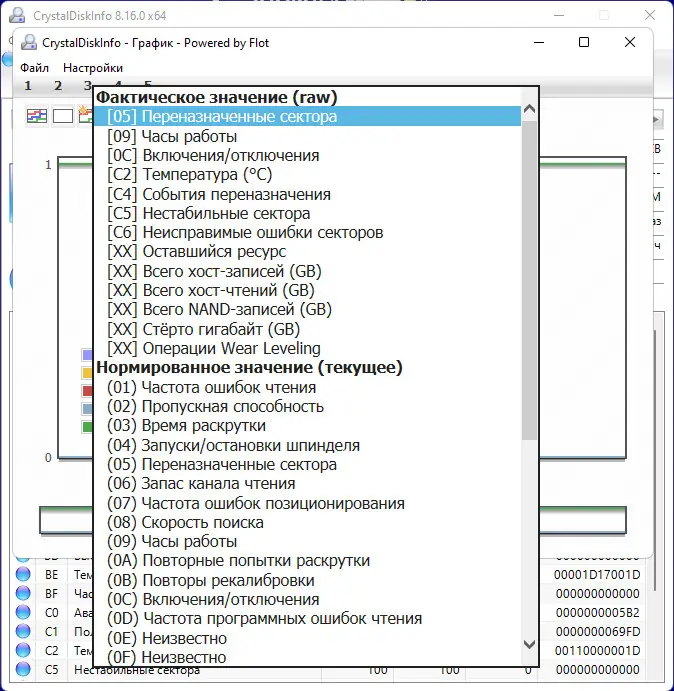Click the dropdown list scrollbar thumb

click(529, 280)
